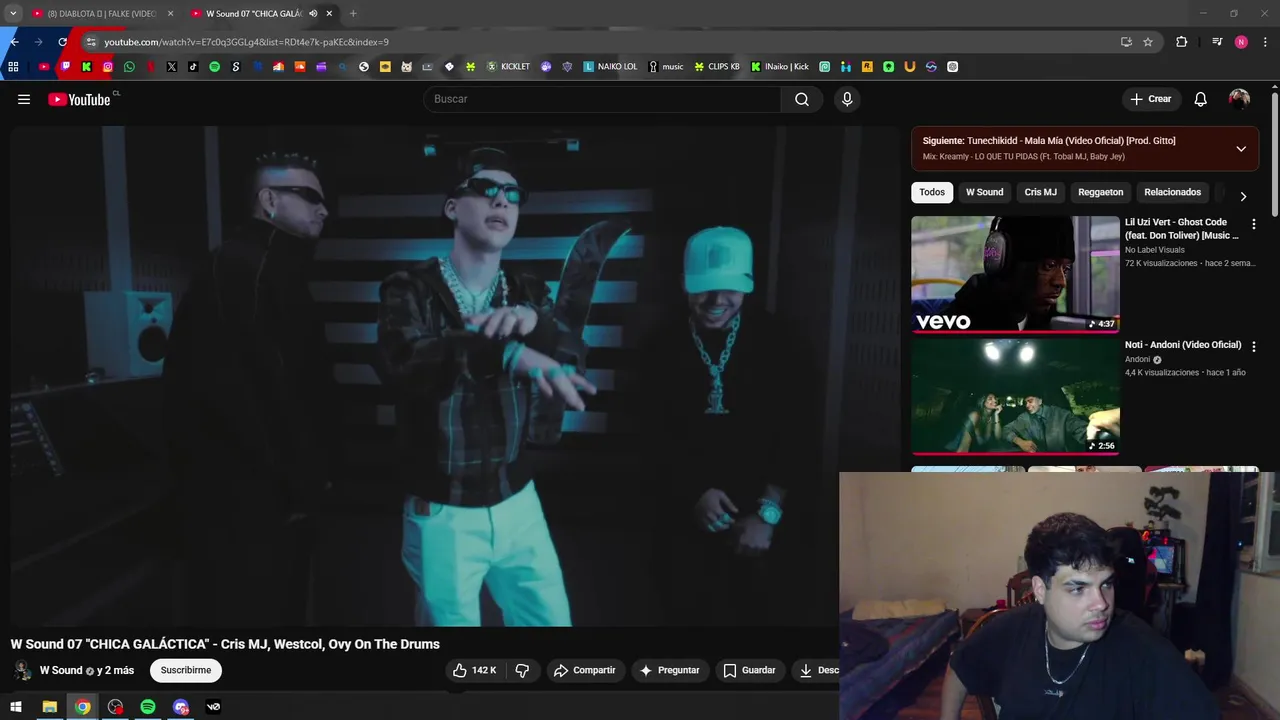This screenshot has width=1280, height=720.
Task: Open the account avatar menu
Action: click(x=1239, y=99)
